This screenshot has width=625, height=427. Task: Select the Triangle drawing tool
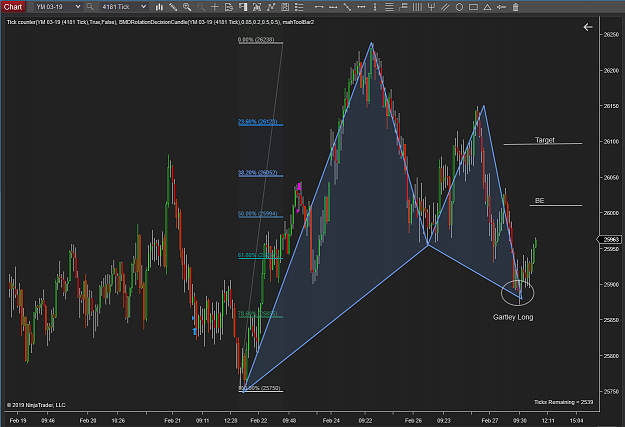point(487,7)
